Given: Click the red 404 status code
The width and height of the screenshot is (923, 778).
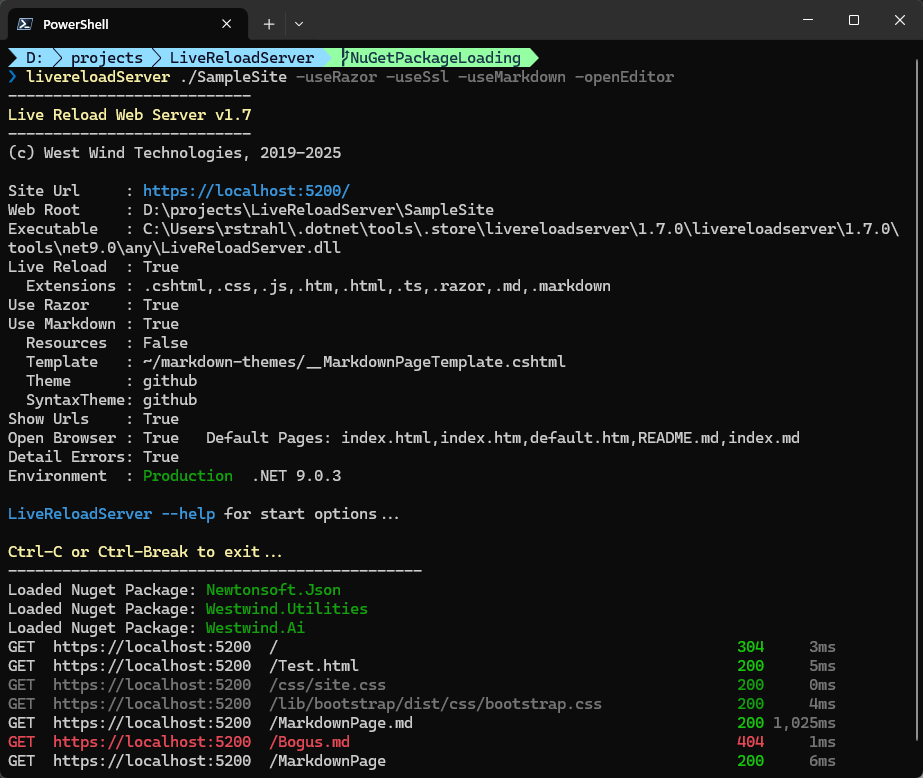Looking at the screenshot, I should coord(751,742).
